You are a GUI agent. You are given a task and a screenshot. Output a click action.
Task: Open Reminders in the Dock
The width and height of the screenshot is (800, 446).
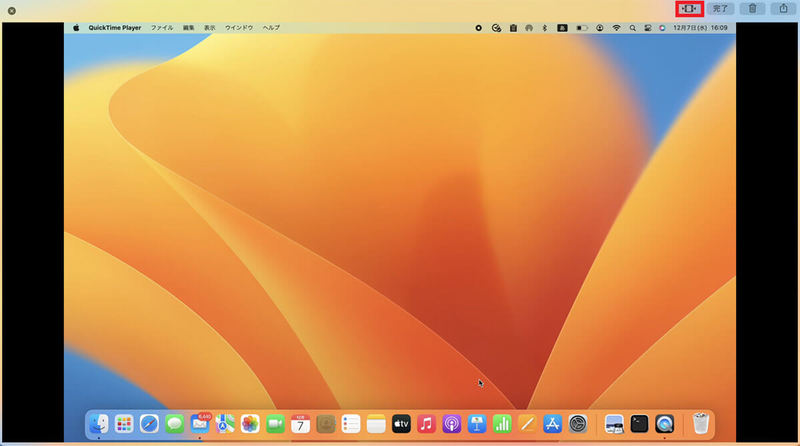tap(351, 424)
